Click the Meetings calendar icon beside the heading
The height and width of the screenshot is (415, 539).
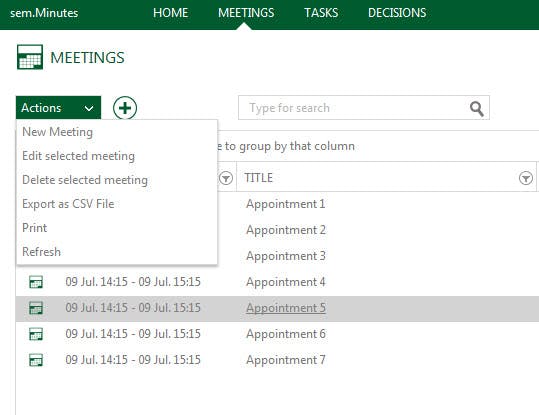[x=30, y=57]
